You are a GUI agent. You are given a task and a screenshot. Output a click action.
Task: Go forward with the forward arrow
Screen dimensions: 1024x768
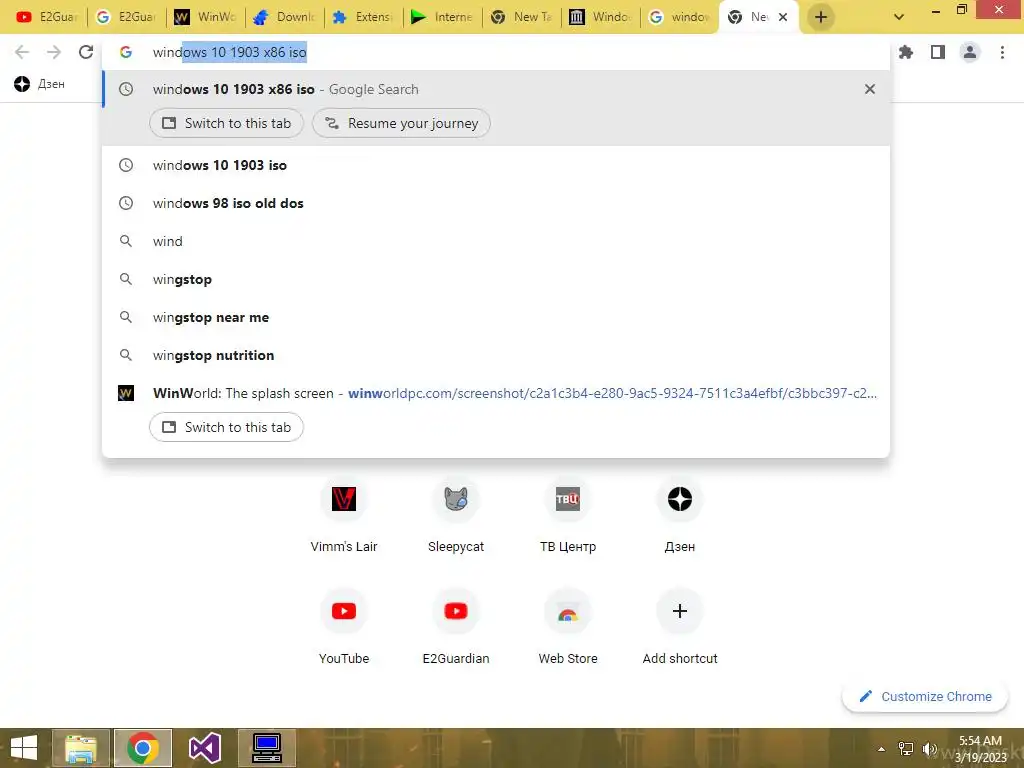click(x=54, y=52)
